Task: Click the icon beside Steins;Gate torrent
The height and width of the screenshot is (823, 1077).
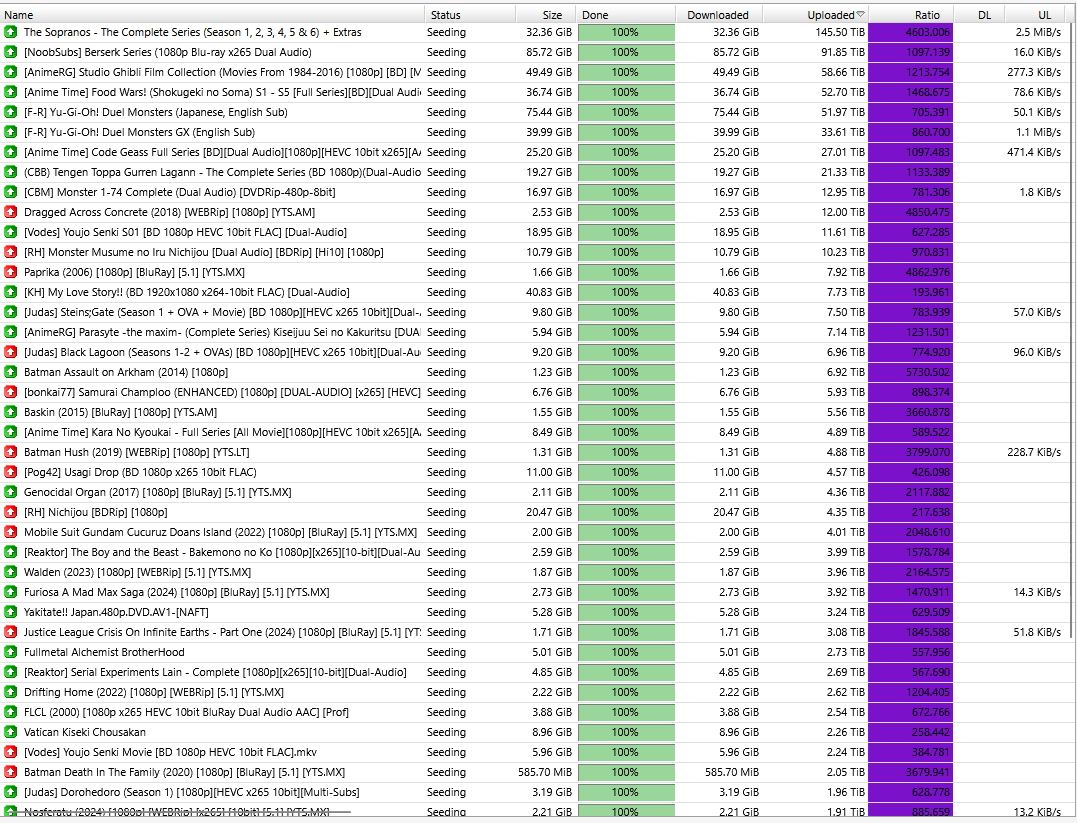Action: point(10,312)
